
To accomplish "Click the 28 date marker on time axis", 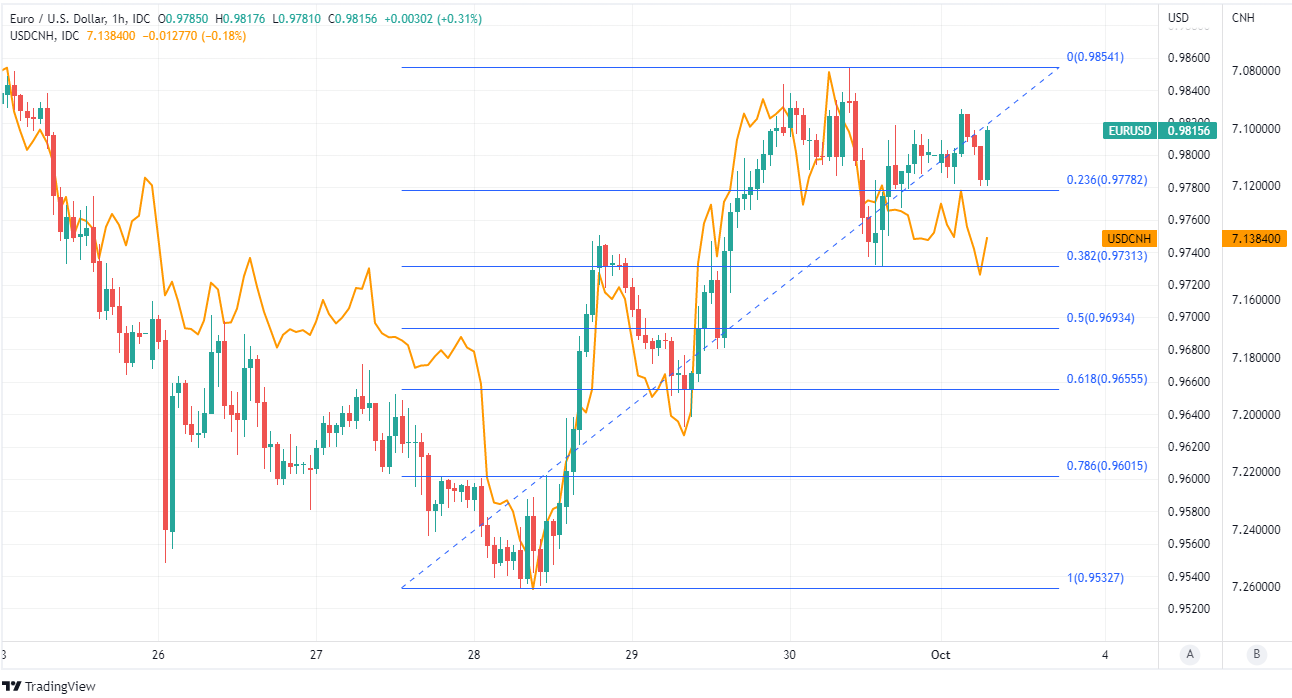I will point(473,655).
